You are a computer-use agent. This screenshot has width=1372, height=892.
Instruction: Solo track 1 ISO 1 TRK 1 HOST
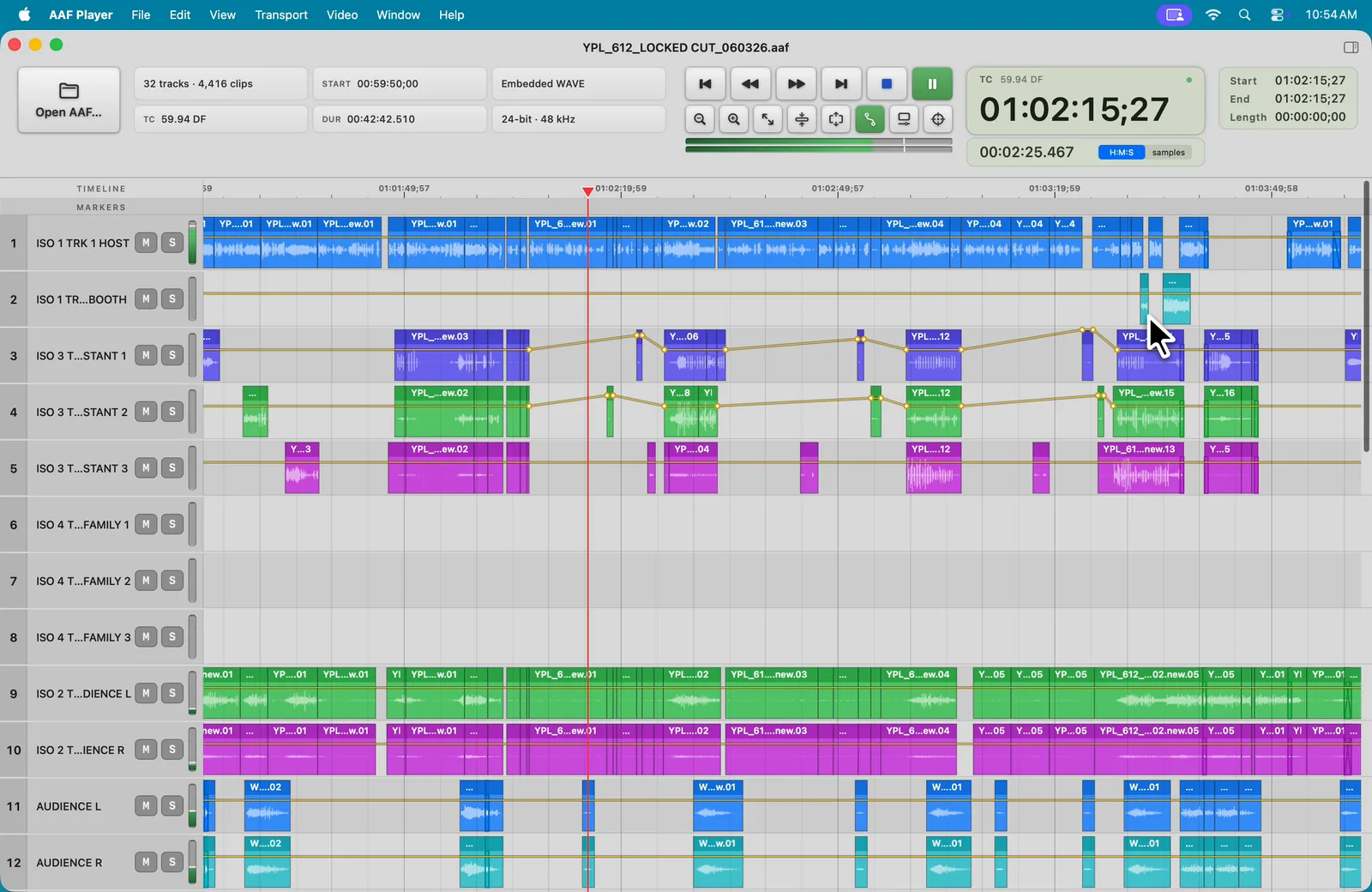tap(172, 243)
